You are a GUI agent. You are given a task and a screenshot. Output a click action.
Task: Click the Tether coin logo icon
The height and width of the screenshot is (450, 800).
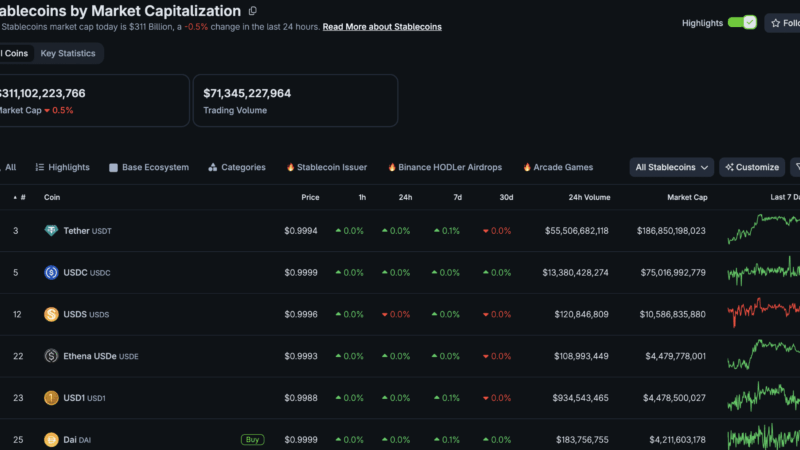coord(51,231)
